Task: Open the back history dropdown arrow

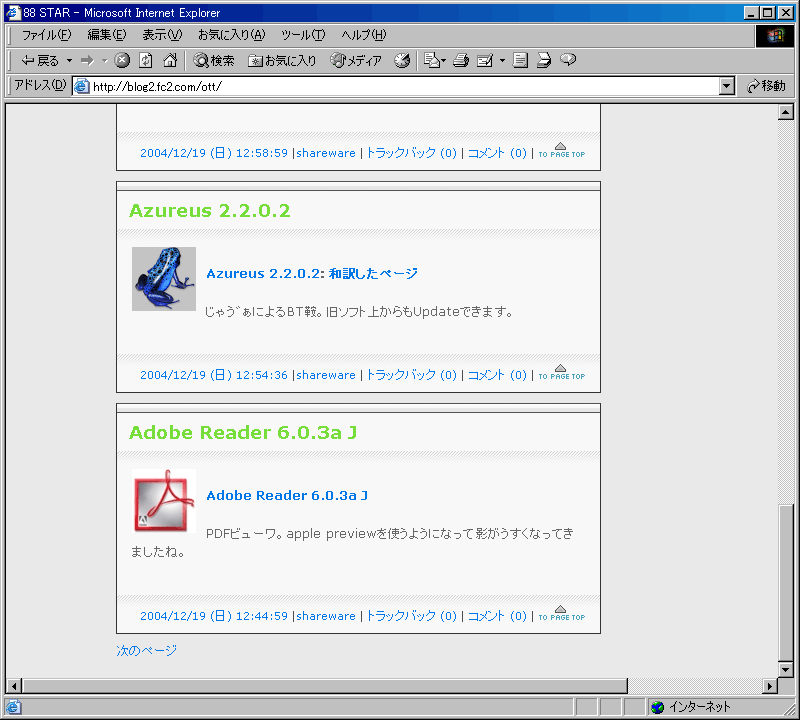Action: pos(69,61)
